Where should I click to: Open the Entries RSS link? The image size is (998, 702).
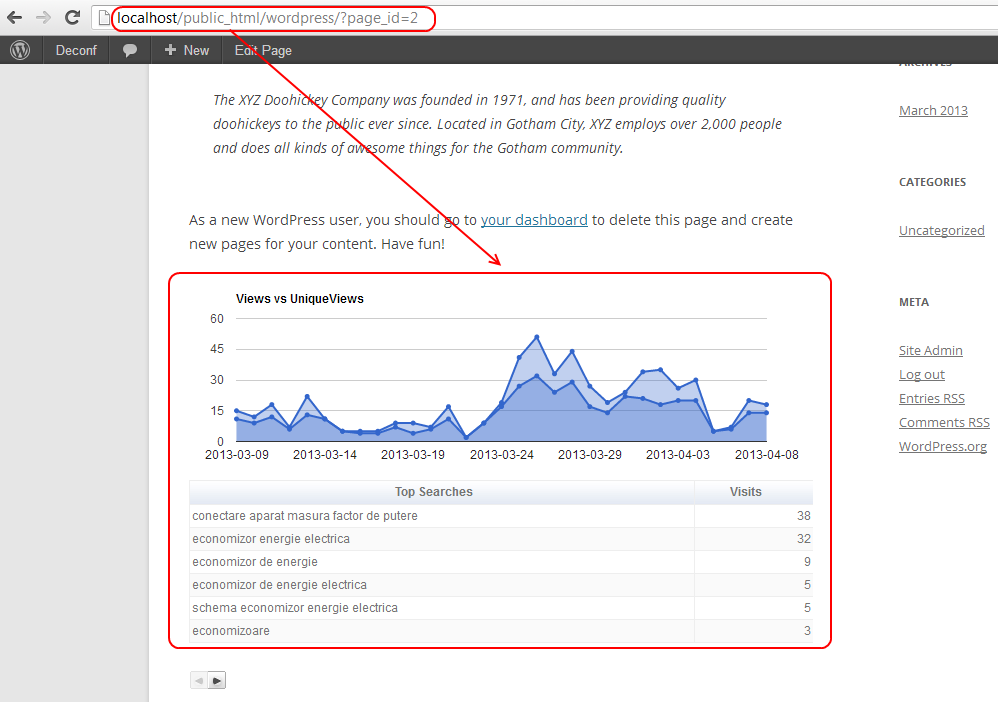(x=932, y=398)
